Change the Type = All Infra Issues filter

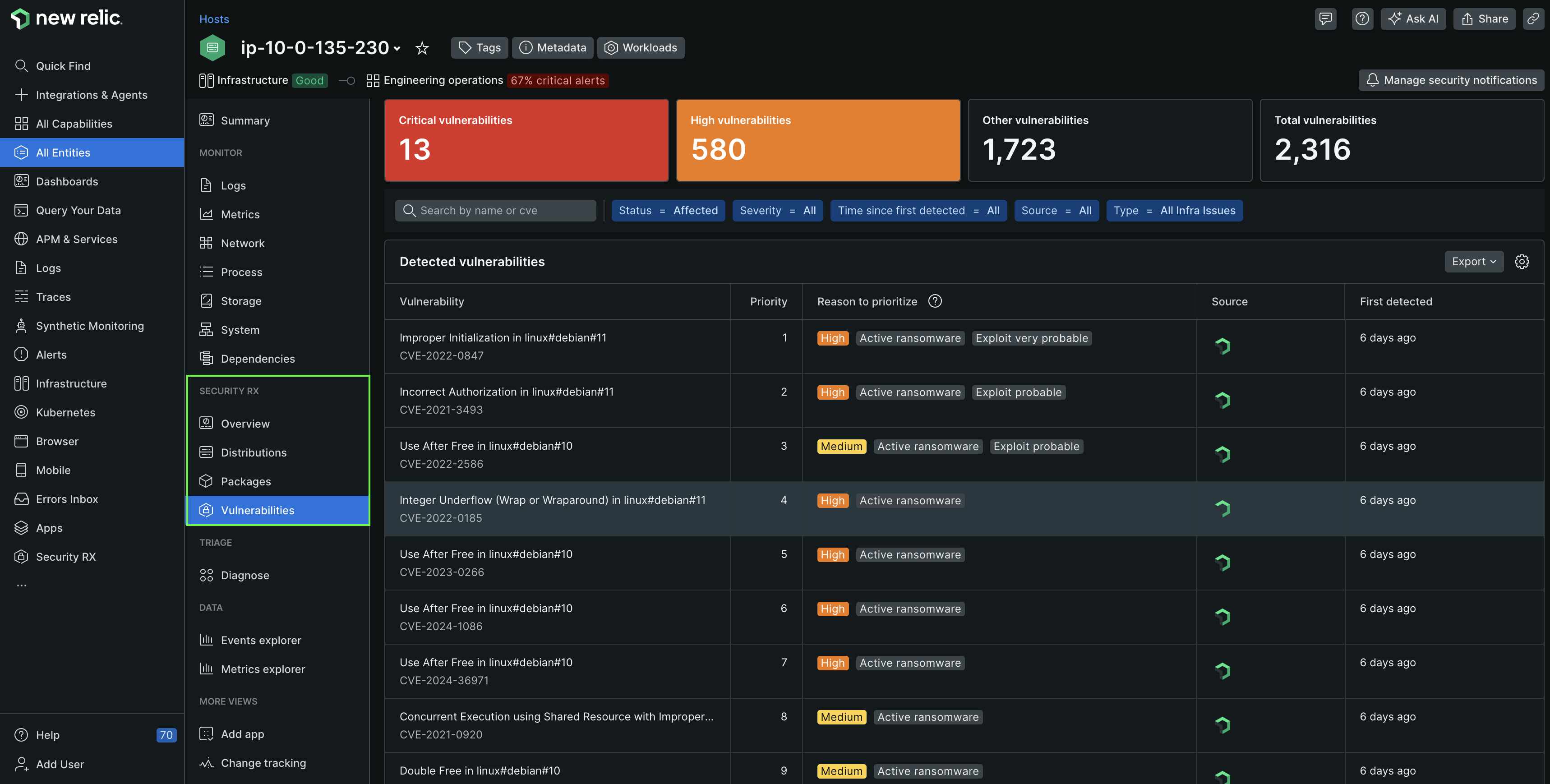1174,211
